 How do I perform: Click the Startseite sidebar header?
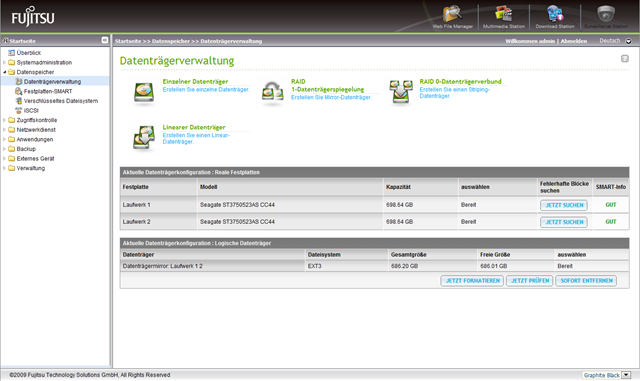click(55, 40)
